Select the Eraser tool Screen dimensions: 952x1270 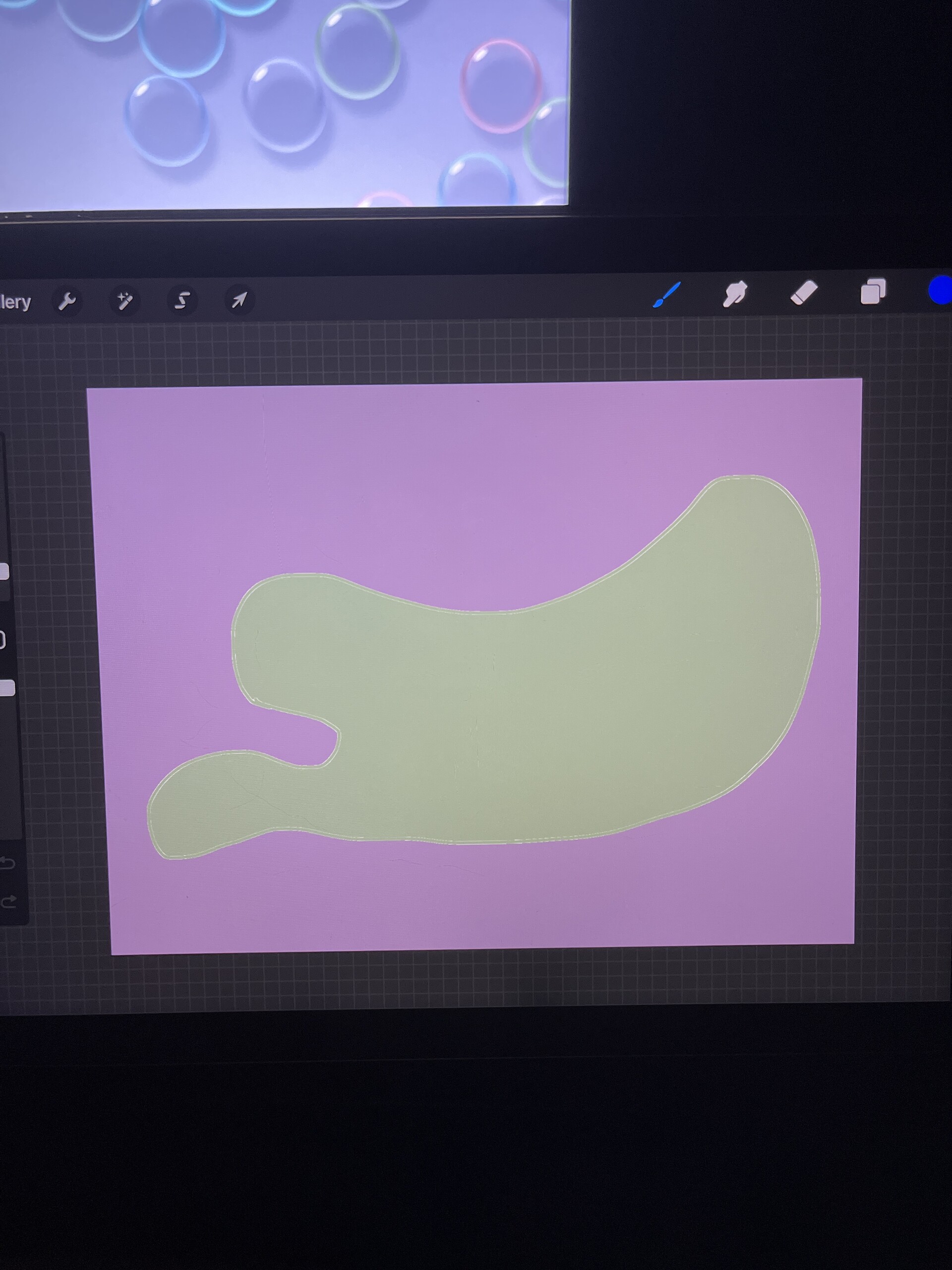point(803,293)
